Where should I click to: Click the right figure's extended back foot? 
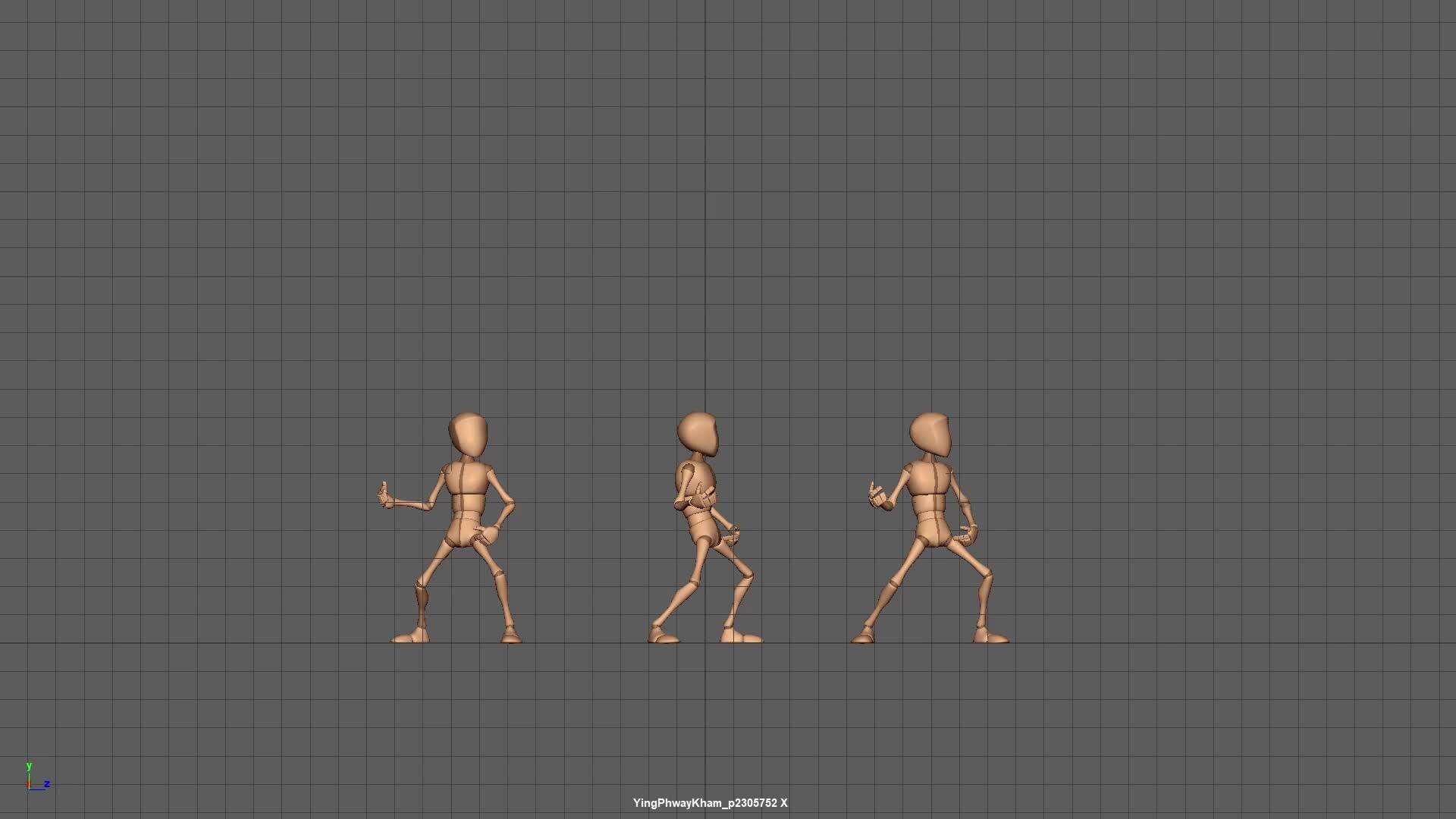(x=863, y=636)
